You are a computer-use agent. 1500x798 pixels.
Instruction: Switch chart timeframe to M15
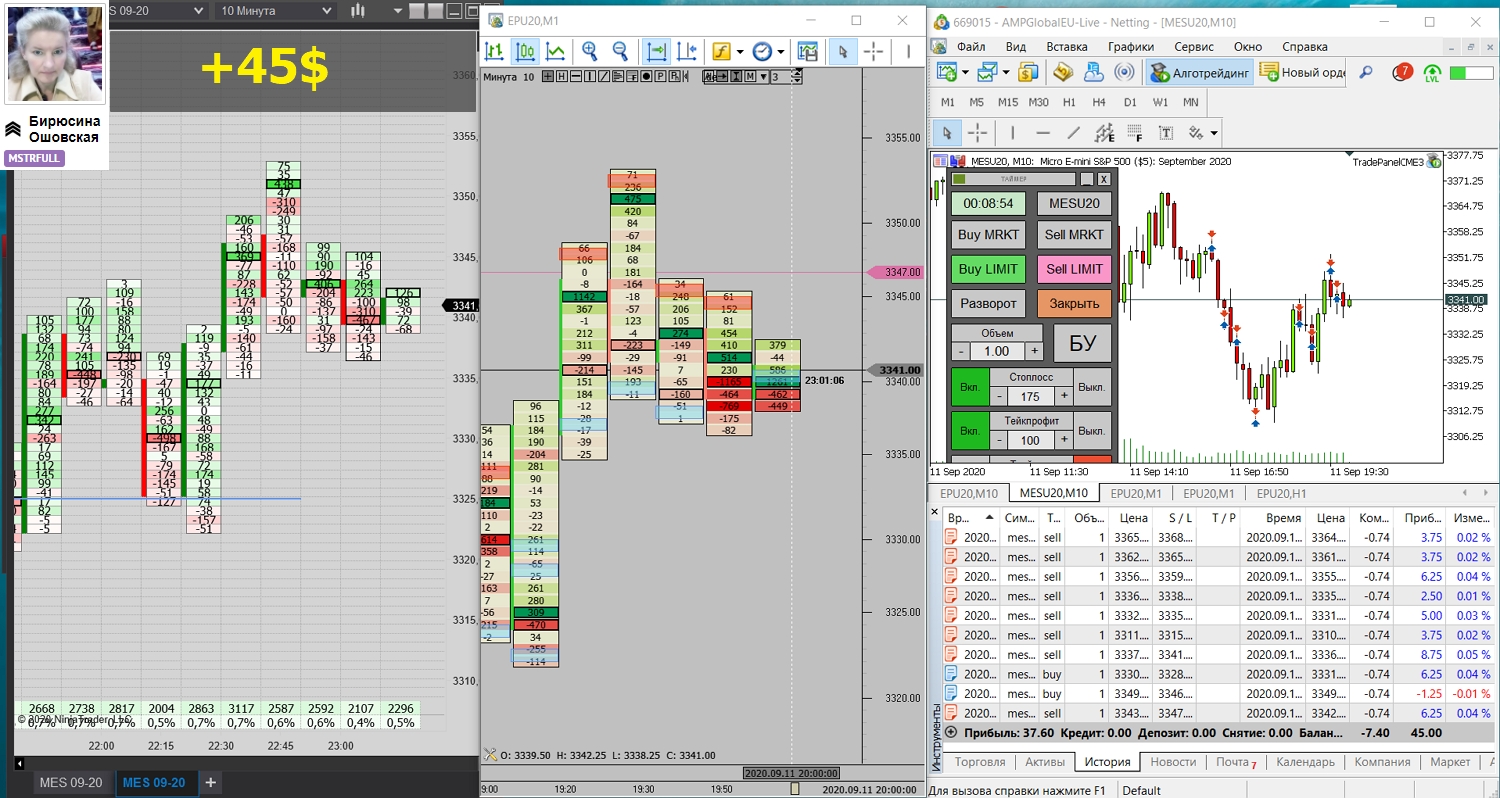click(x=1008, y=102)
